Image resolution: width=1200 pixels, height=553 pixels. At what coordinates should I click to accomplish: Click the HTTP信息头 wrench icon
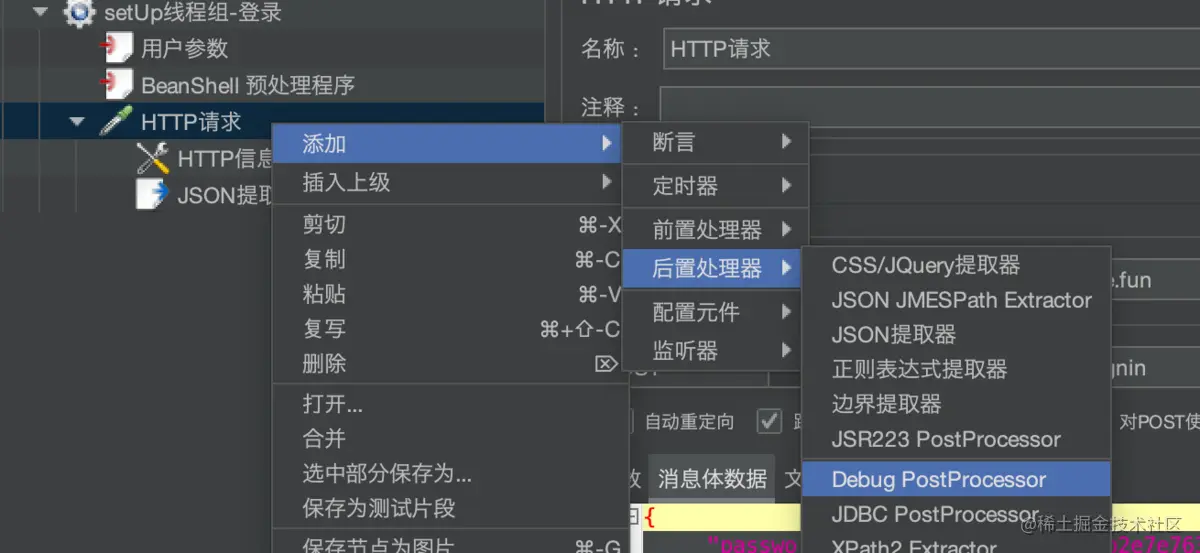pyautogui.click(x=152, y=158)
